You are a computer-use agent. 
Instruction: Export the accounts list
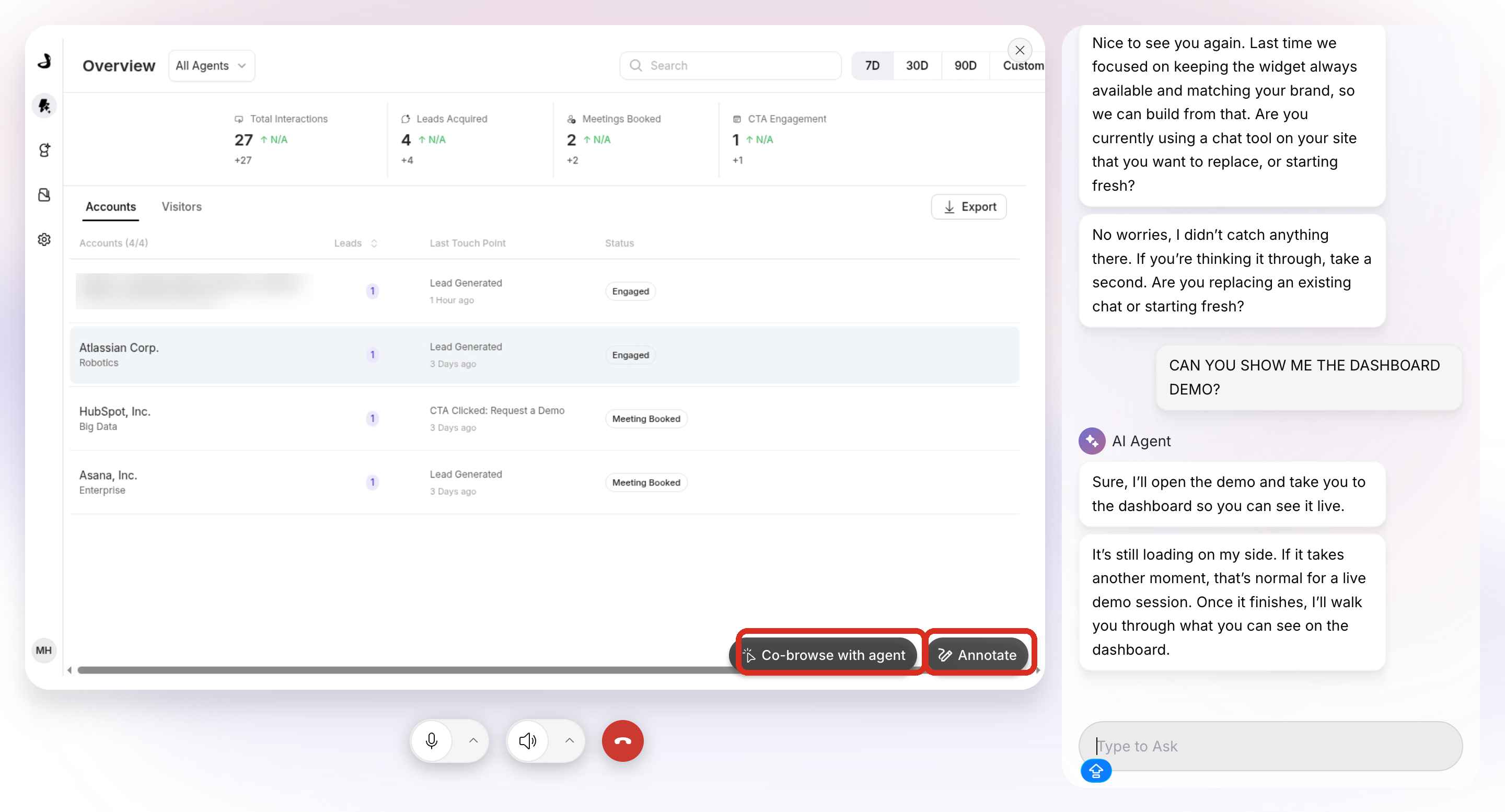click(969, 207)
